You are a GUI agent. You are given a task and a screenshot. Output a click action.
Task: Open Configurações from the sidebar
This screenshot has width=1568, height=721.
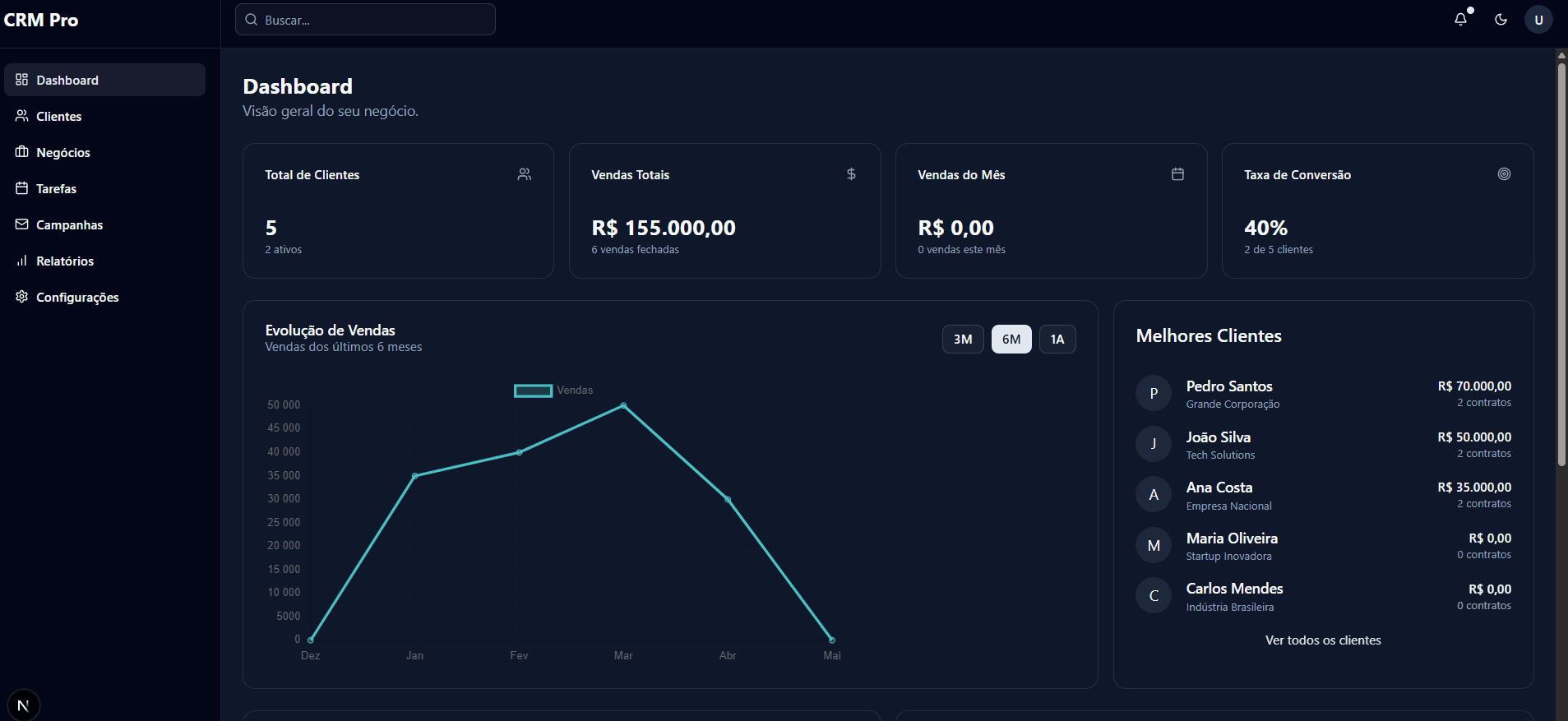pyautogui.click(x=77, y=298)
